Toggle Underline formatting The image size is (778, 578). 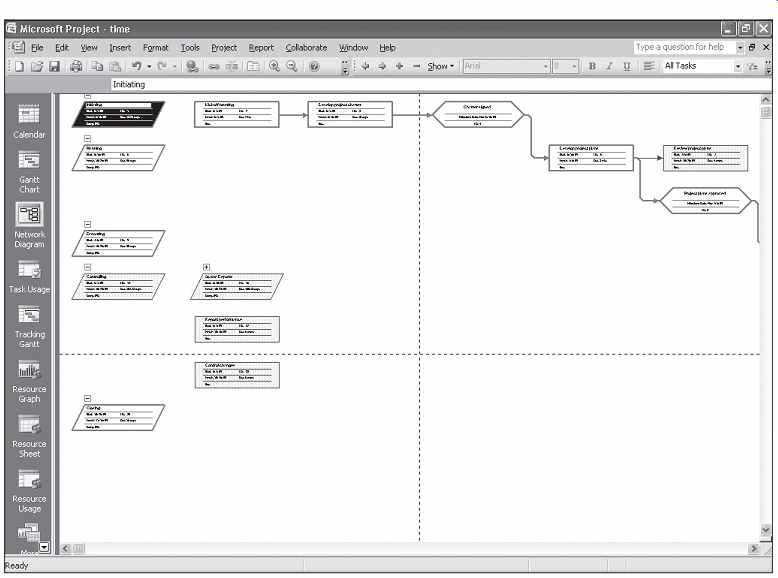pos(627,66)
